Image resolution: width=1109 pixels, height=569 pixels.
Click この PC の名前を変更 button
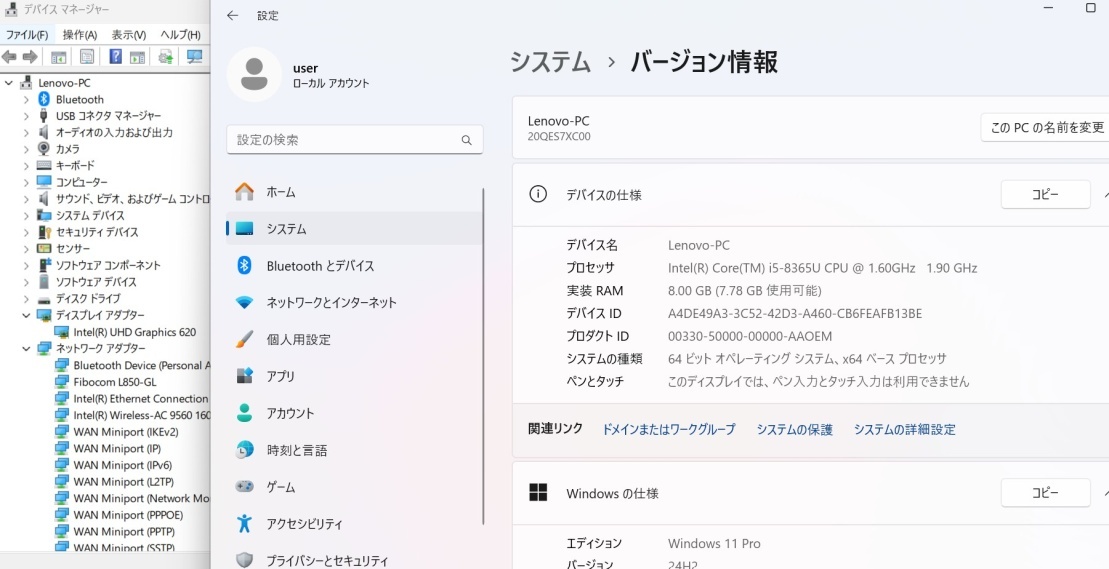[x=1045, y=127]
